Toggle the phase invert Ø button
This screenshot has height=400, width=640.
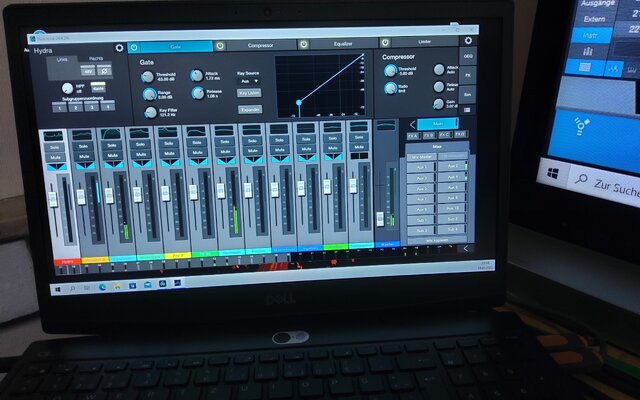104,70
